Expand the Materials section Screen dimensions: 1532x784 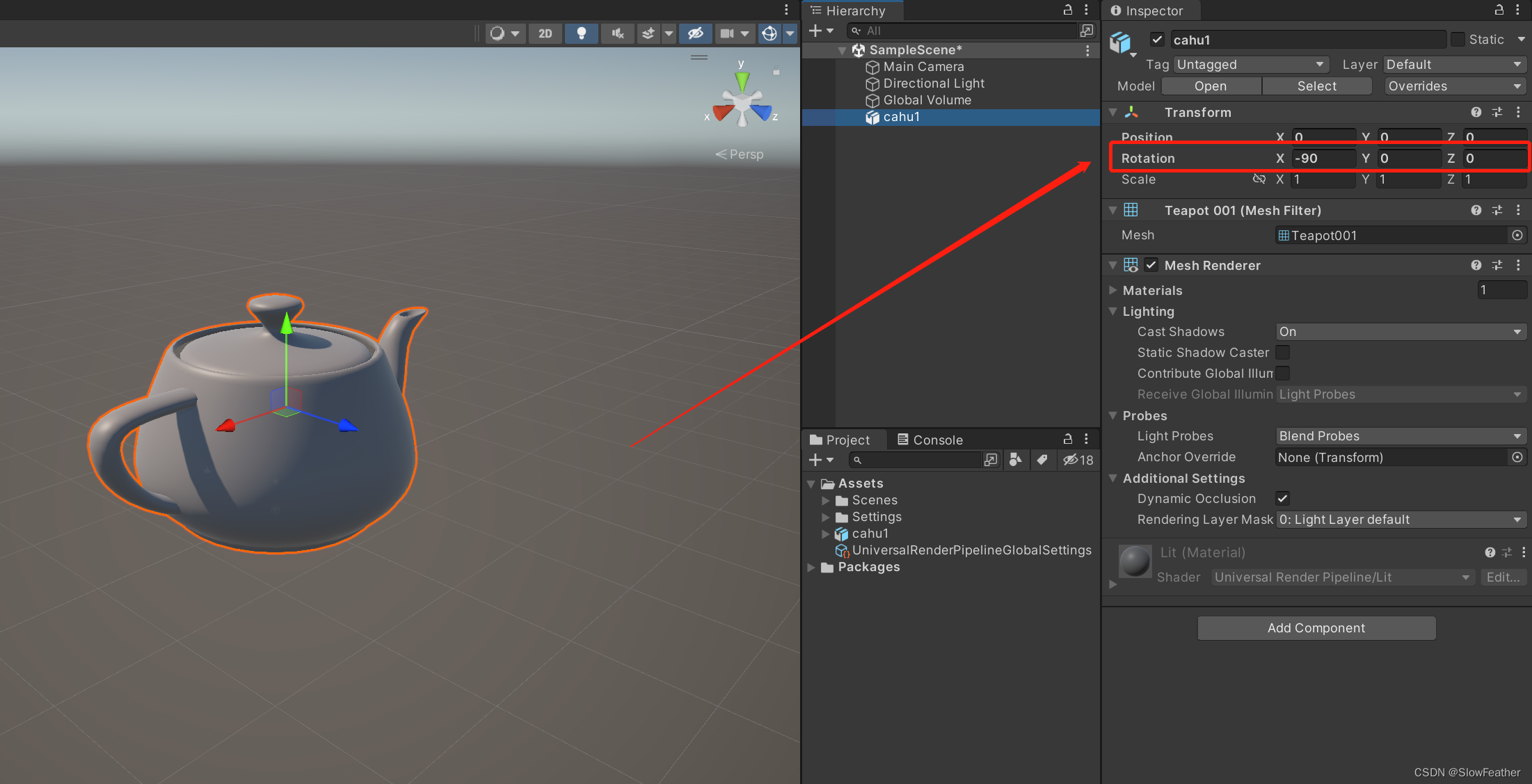tap(1113, 290)
